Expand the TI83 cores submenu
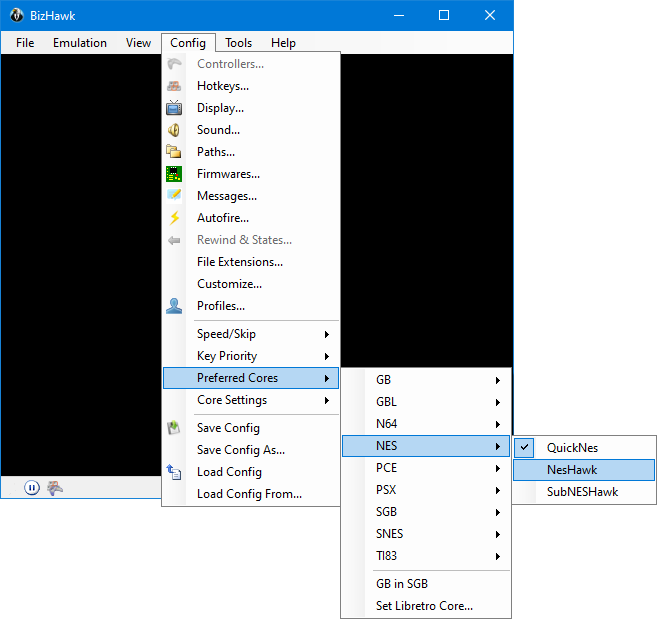The height and width of the screenshot is (619, 657). [426, 556]
